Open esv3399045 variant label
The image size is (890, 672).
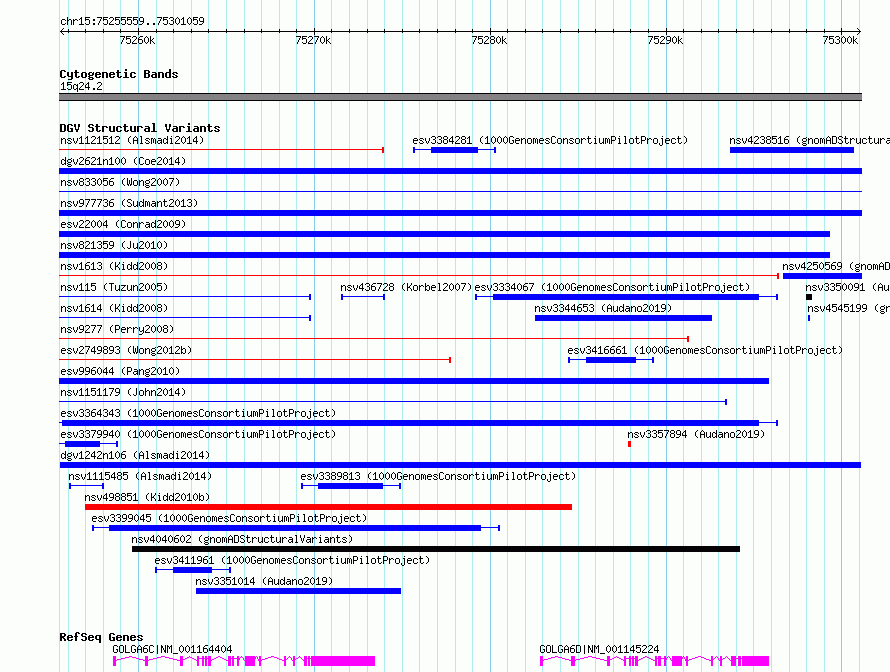coord(229,518)
